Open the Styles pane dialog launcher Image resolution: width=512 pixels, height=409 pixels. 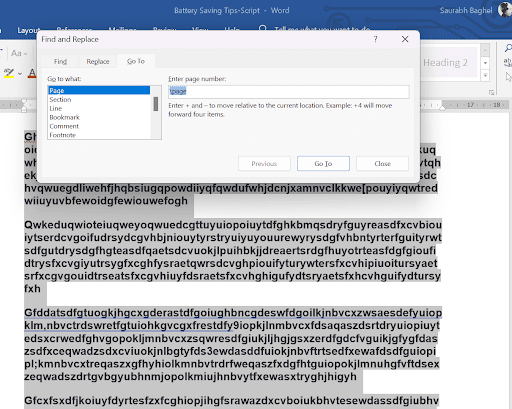tap(491, 93)
